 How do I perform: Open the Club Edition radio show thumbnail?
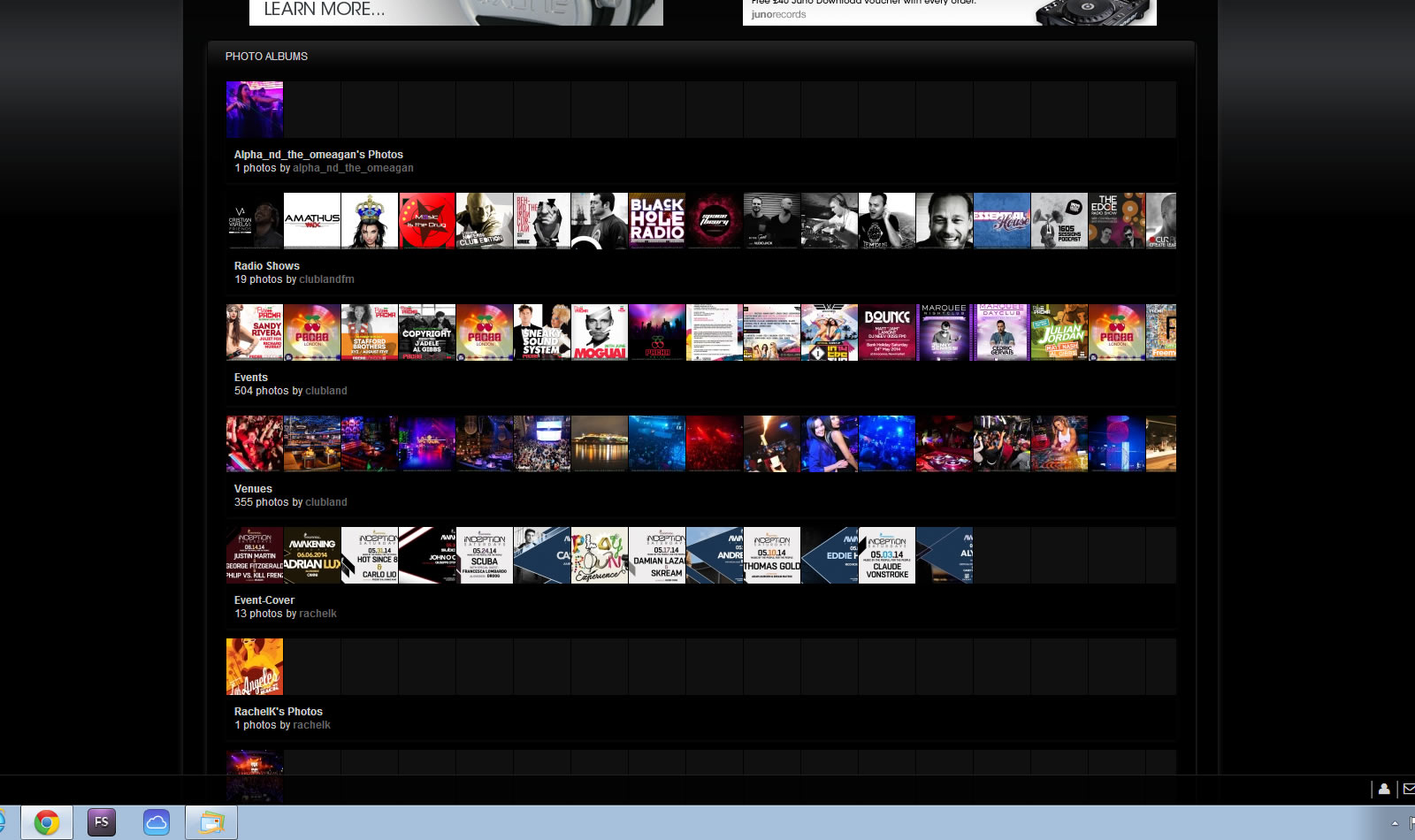point(485,221)
